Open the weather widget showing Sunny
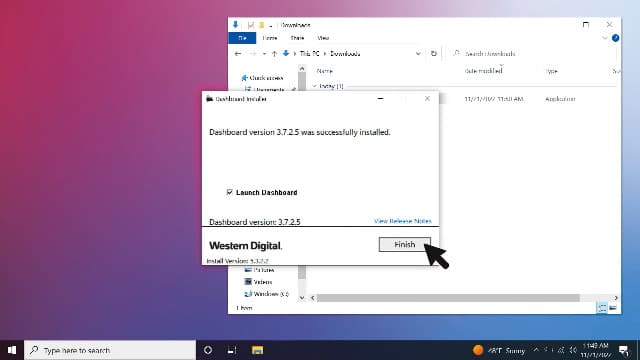Image resolution: width=640 pixels, height=360 pixels. 499,350
